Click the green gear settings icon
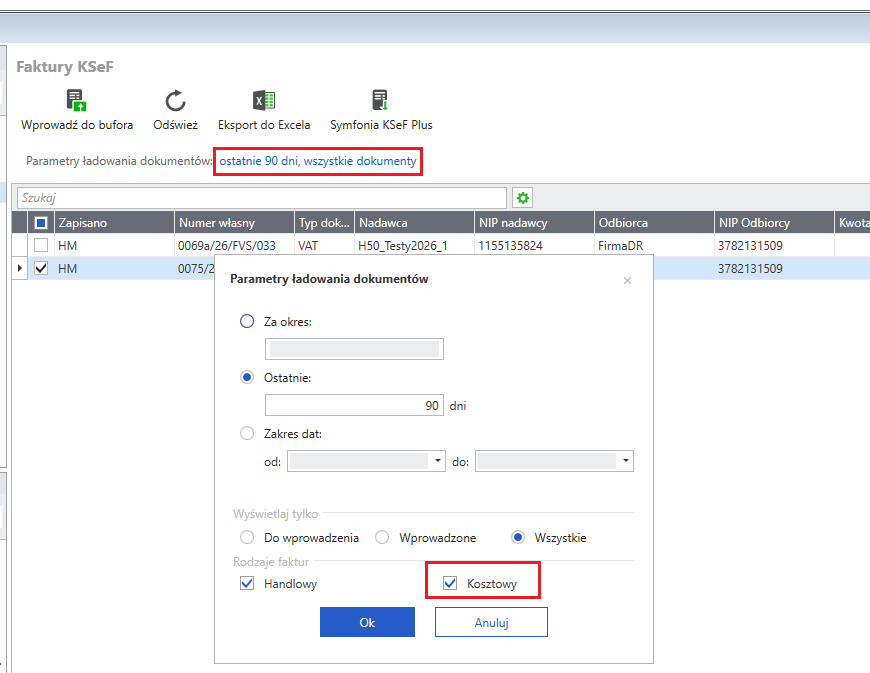Image resolution: width=870 pixels, height=673 pixels. tap(522, 198)
